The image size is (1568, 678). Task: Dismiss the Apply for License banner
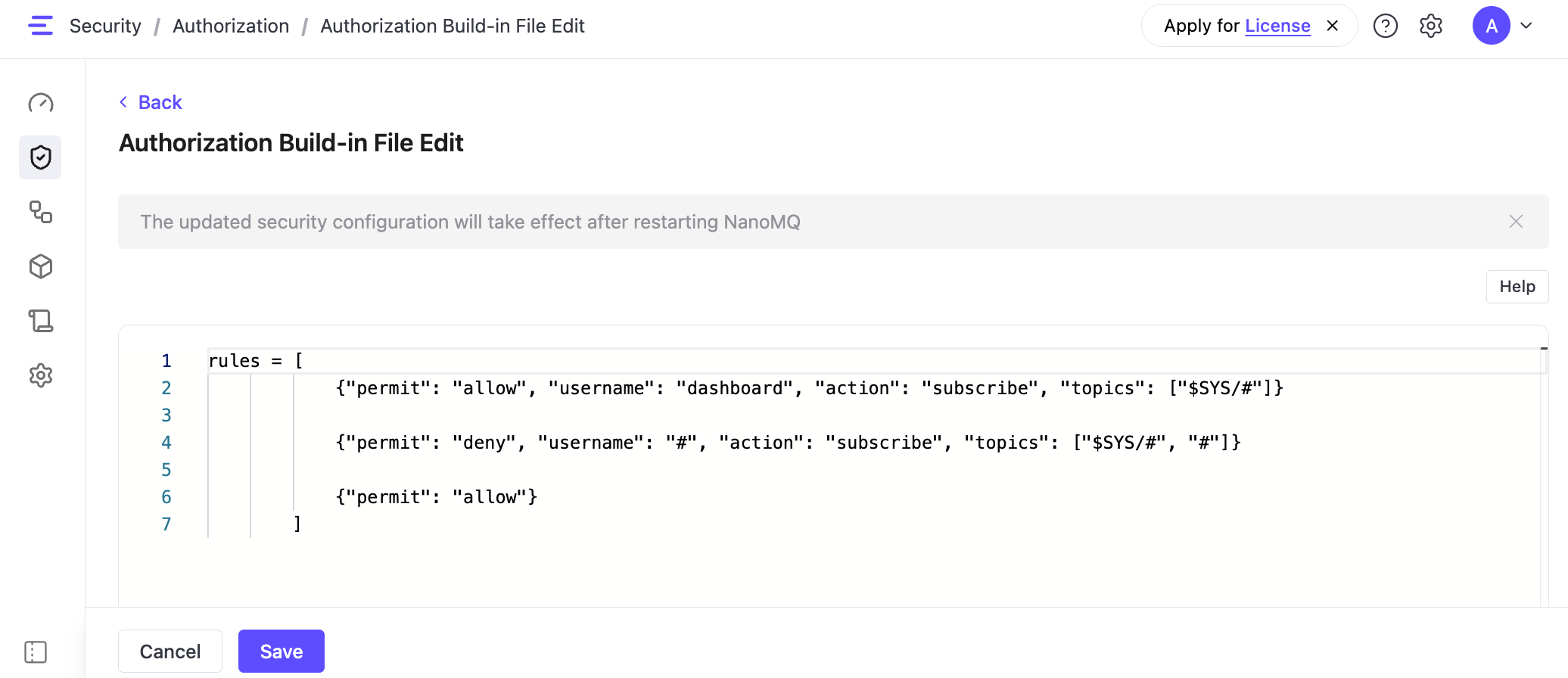pos(1333,26)
